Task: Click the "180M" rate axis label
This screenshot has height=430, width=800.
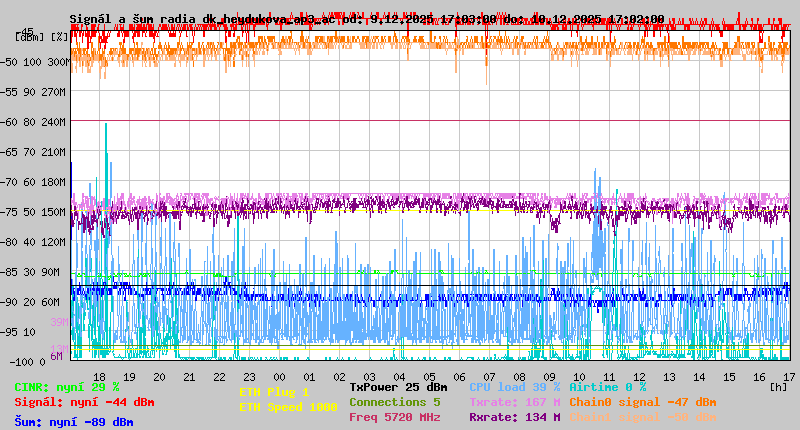Action: [54, 182]
